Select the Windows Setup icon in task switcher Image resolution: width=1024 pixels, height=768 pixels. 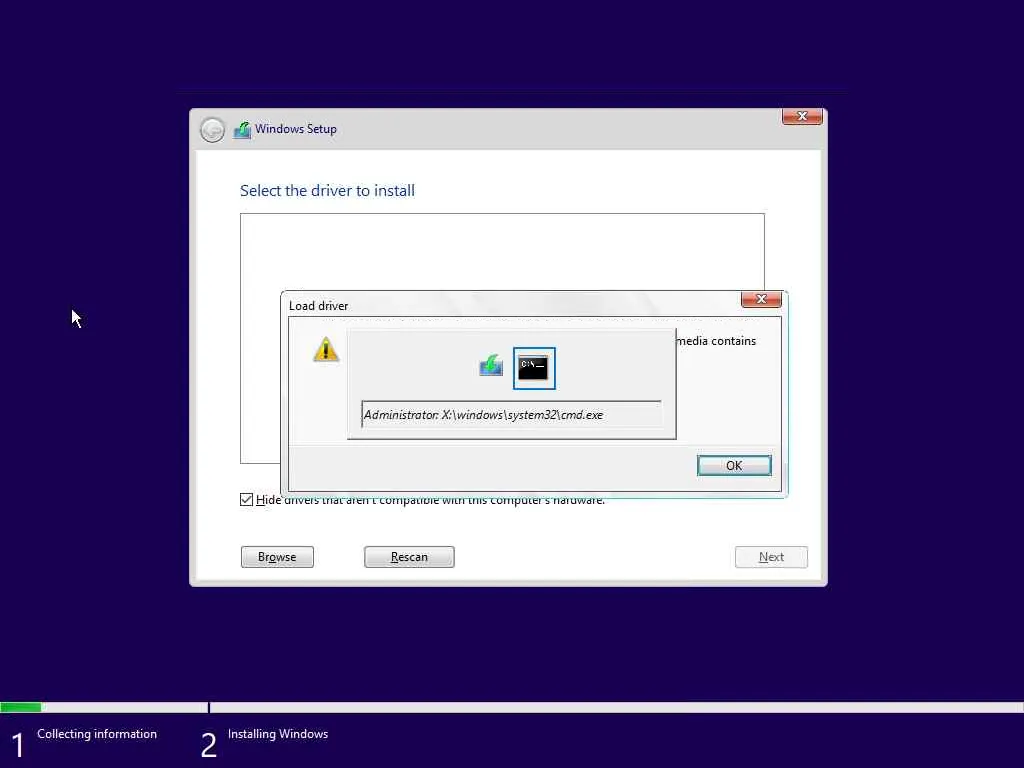pos(490,366)
